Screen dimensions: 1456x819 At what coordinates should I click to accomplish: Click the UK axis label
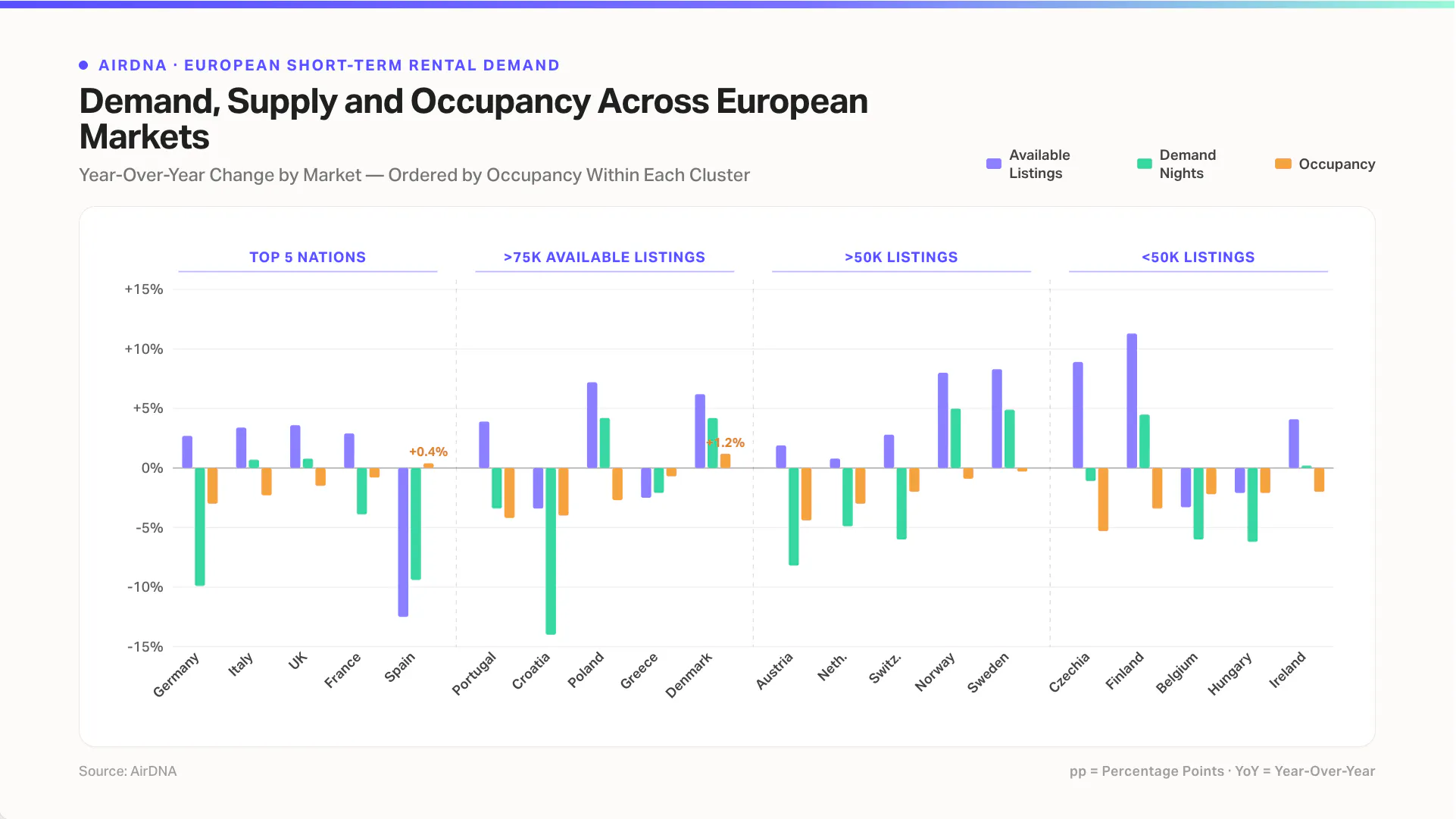[x=298, y=661]
